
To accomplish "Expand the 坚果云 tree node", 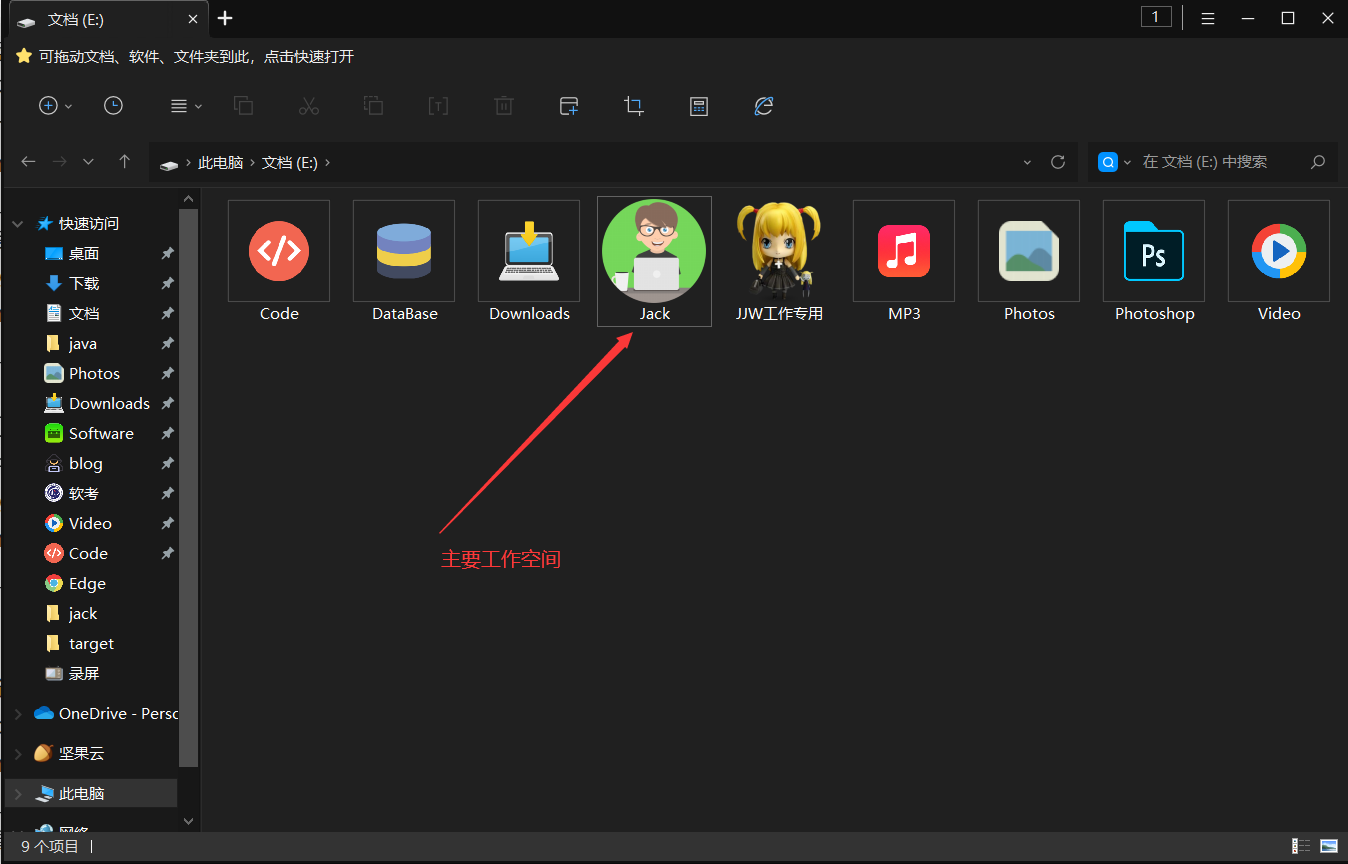I will click(18, 753).
